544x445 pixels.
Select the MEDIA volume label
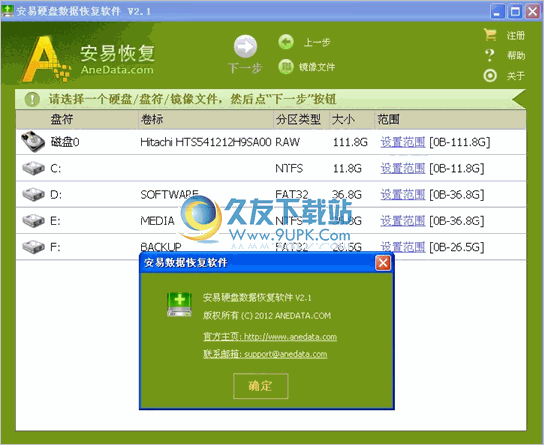(157, 221)
